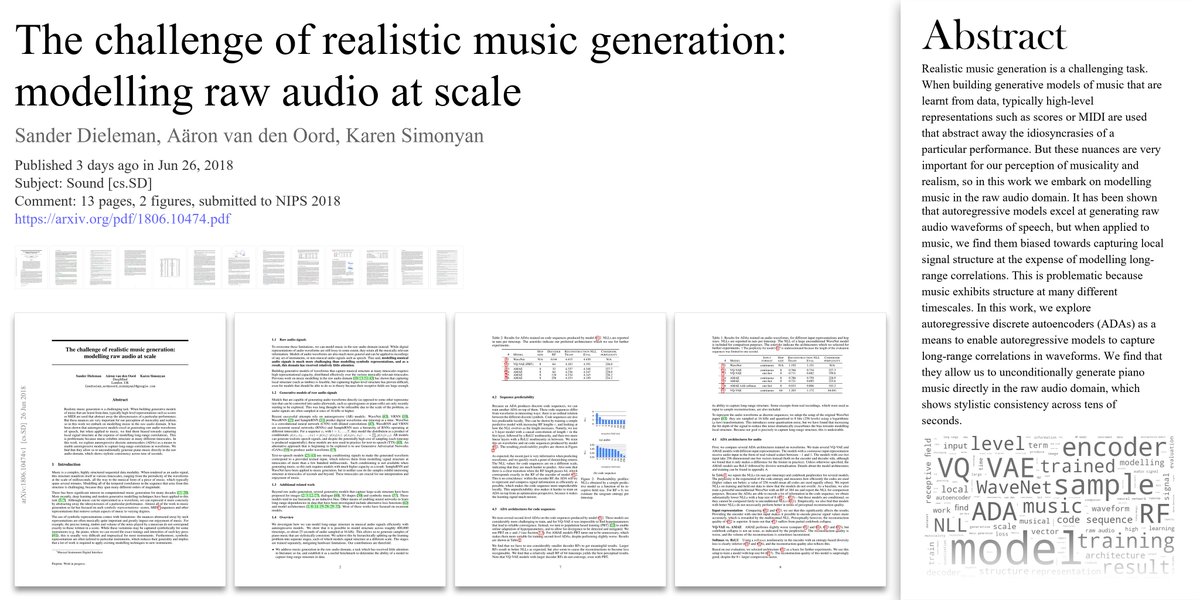Open the first small page thumbnail in the strip
Screen dimensions: 1200x600
[x=31, y=267]
